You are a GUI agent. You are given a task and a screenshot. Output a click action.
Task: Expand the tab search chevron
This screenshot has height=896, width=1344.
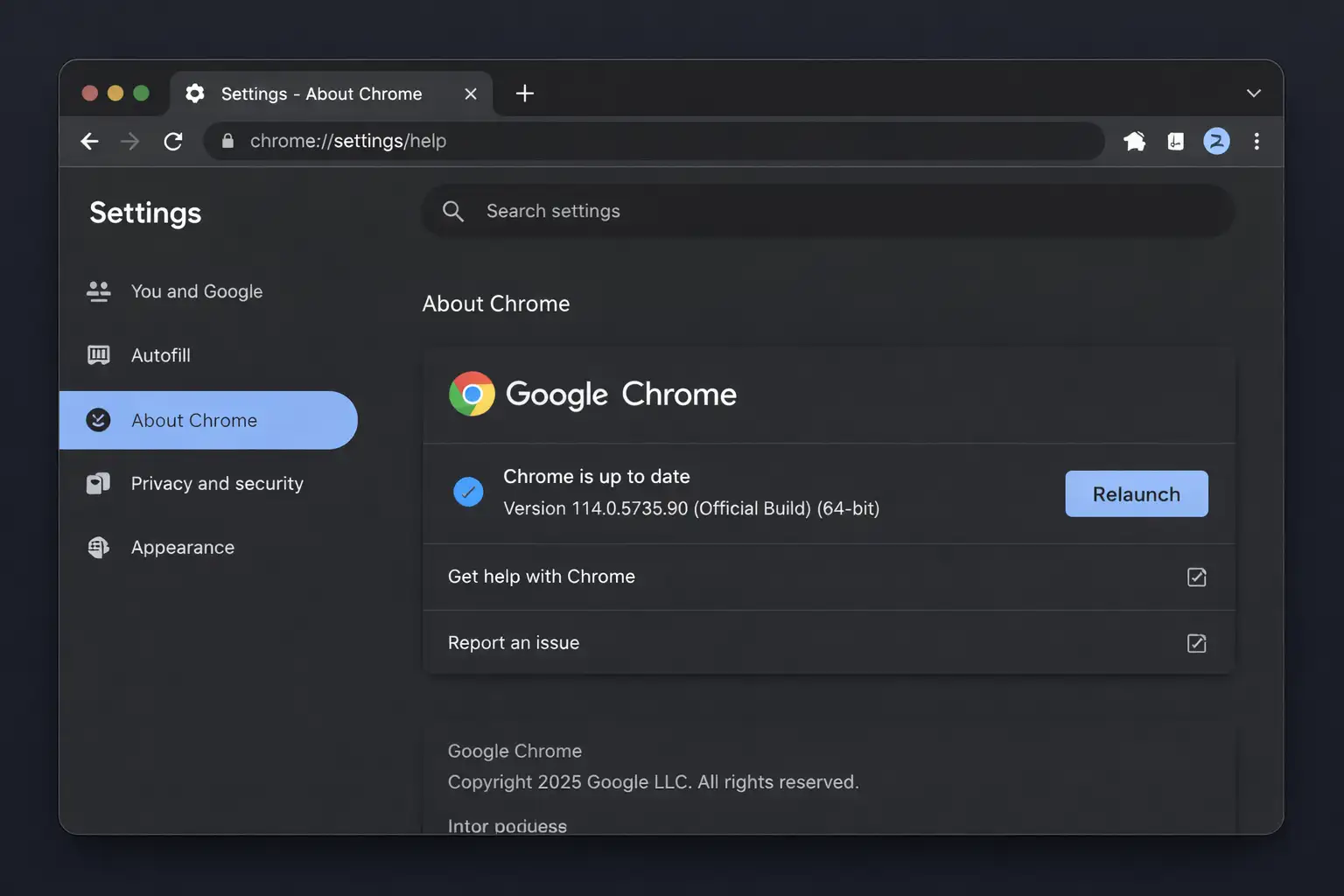pyautogui.click(x=1253, y=94)
